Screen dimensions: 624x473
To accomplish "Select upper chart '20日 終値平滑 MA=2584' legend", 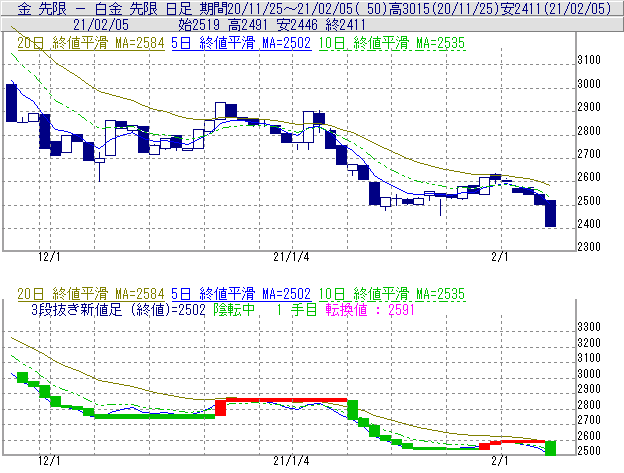I will pyautogui.click(x=91, y=43).
